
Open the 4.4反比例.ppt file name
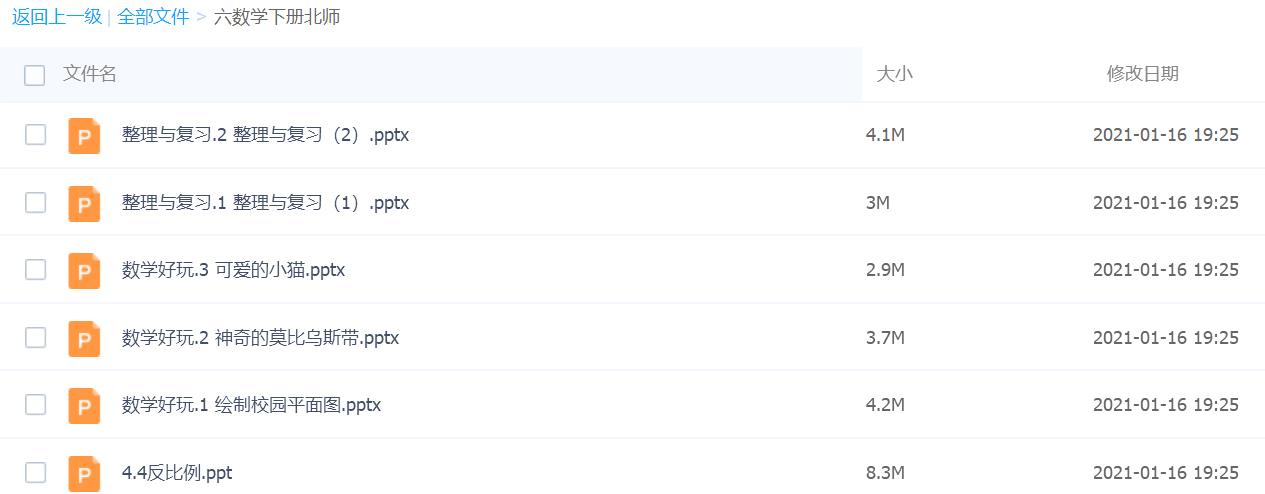pyautogui.click(x=177, y=473)
